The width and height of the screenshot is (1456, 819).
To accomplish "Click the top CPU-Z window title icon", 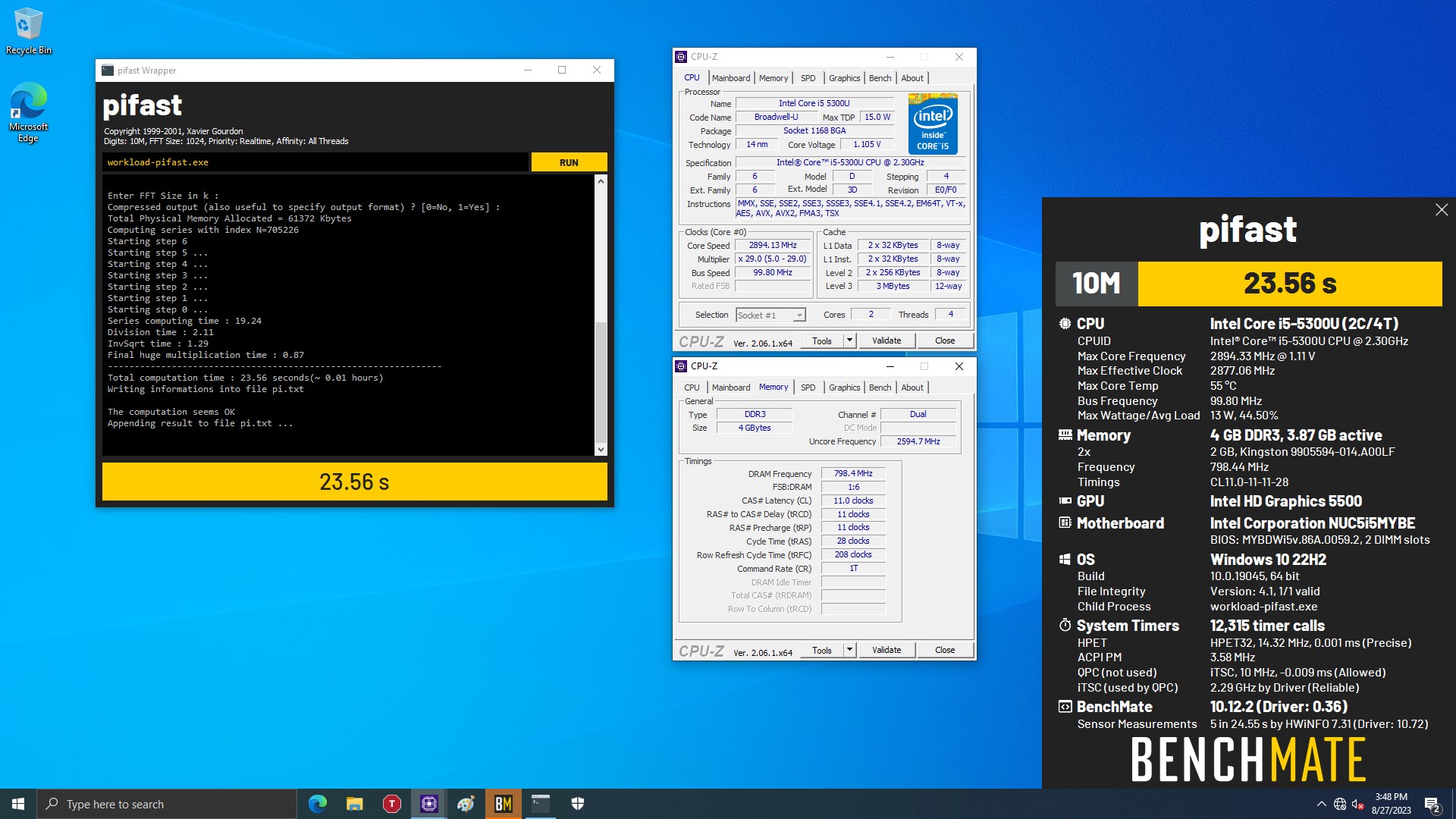I will (681, 57).
